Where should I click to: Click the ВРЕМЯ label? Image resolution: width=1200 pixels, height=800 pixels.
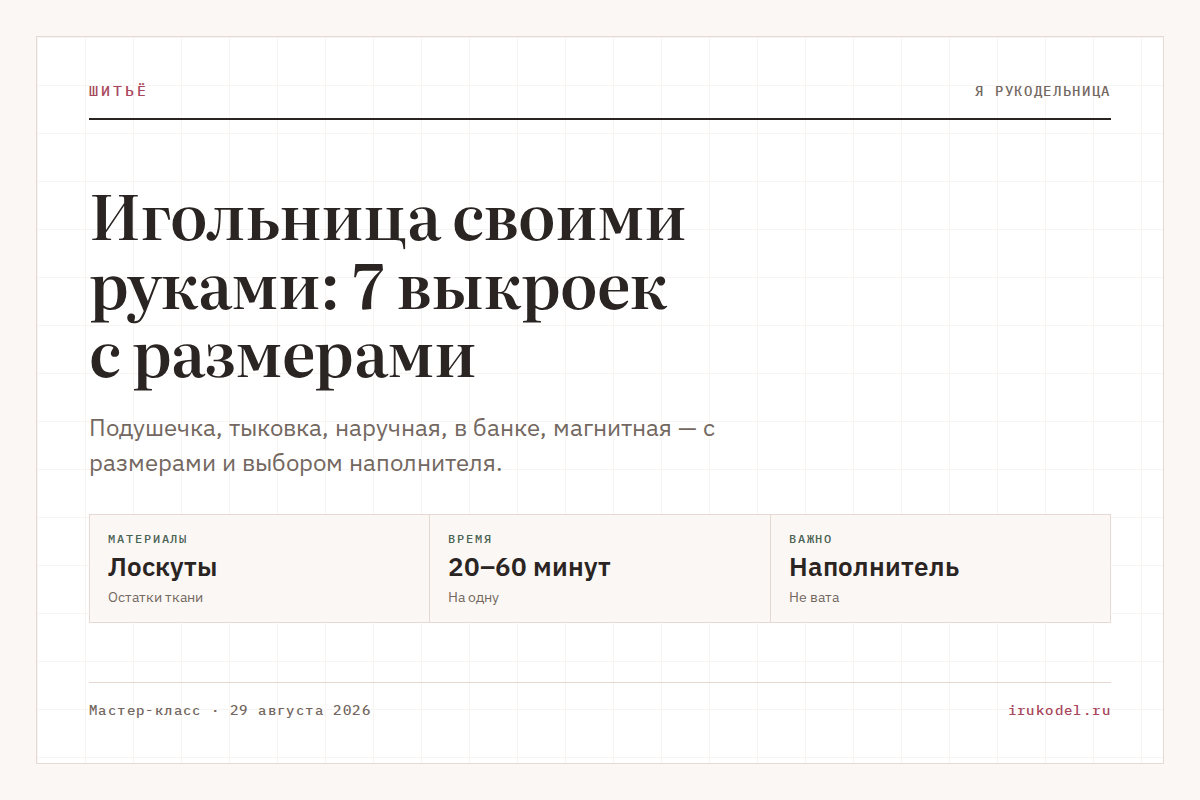click(x=470, y=539)
